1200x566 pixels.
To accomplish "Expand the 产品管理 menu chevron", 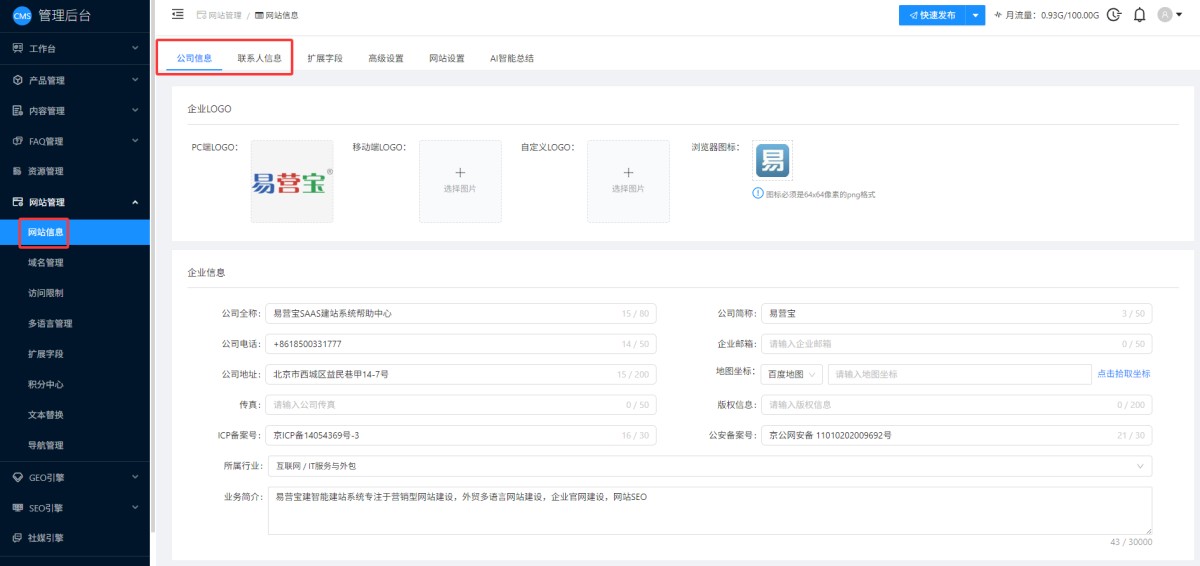I will point(135,80).
